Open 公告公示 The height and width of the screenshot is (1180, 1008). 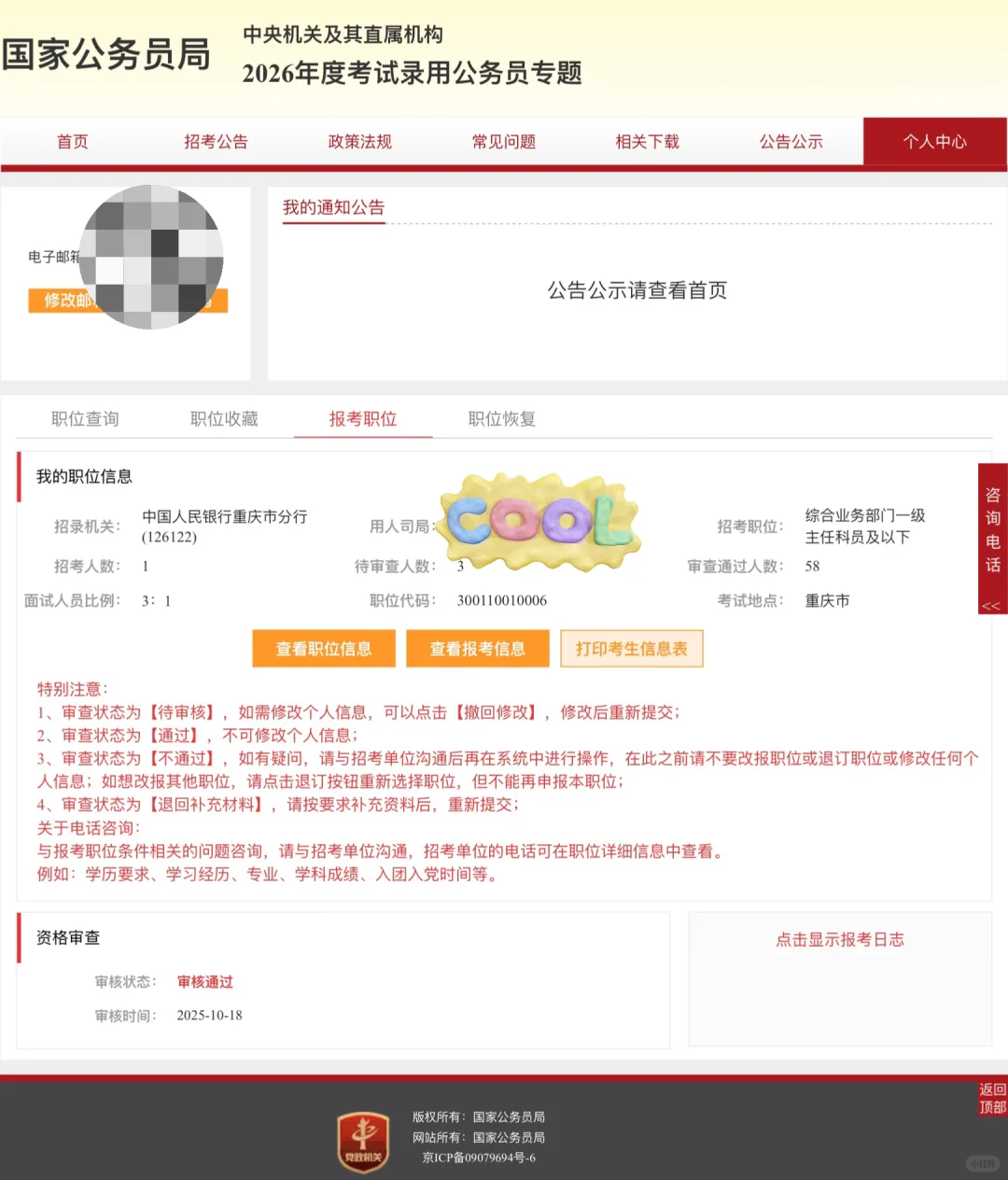[x=791, y=141]
